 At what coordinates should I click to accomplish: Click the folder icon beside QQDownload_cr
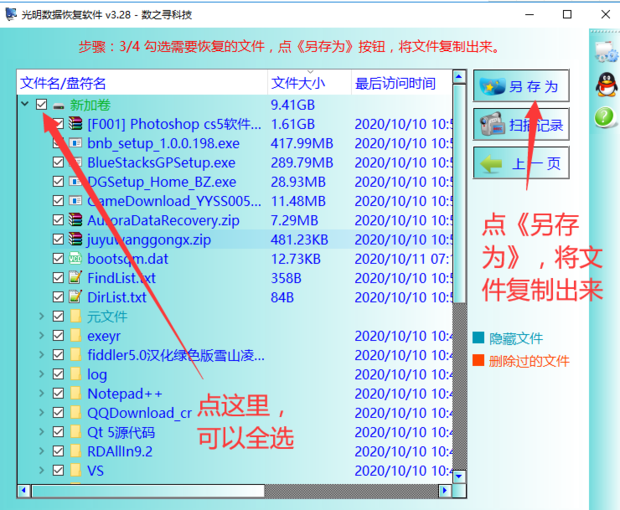[x=76, y=412]
